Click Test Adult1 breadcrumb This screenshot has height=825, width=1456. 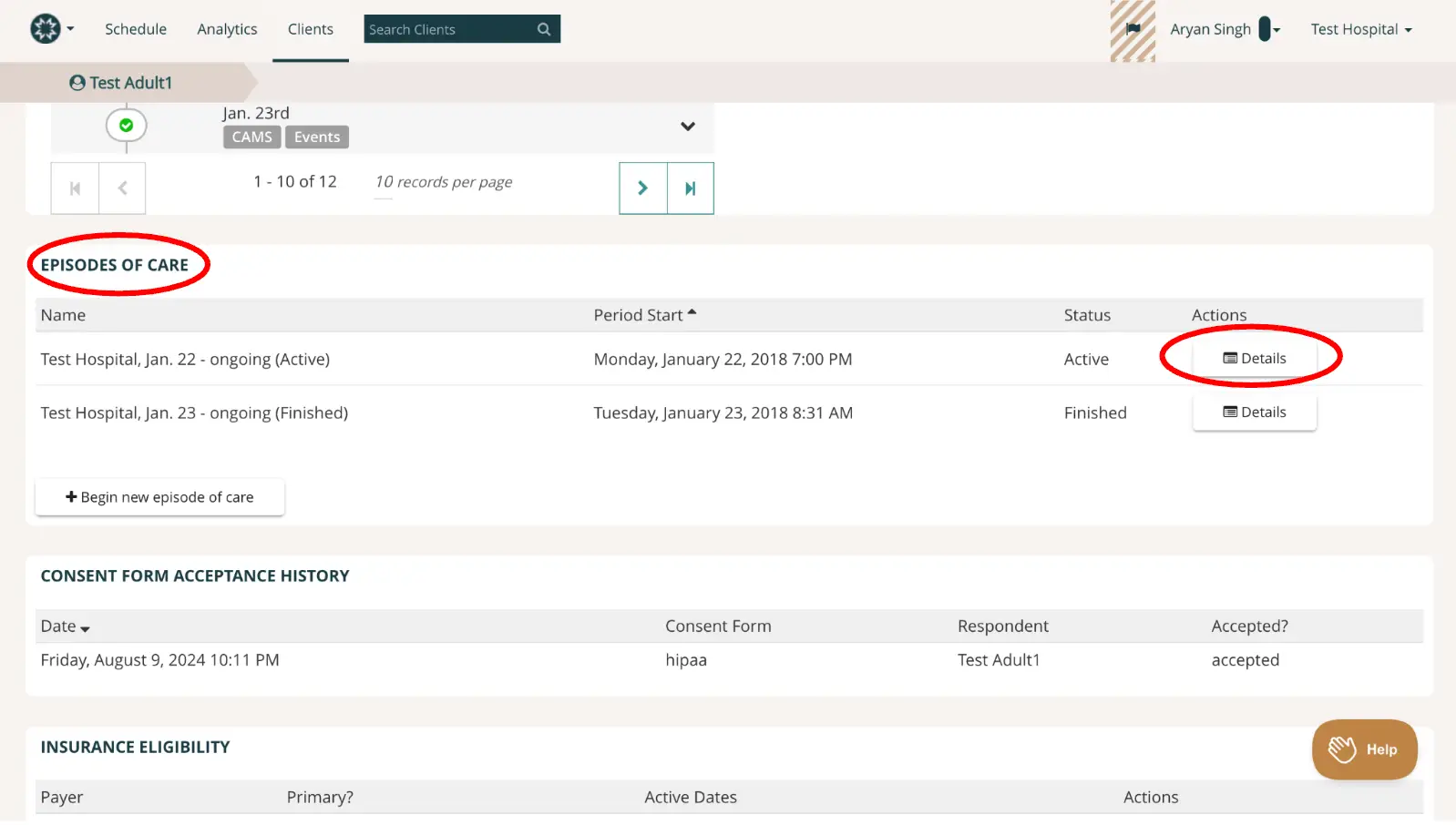click(x=121, y=83)
